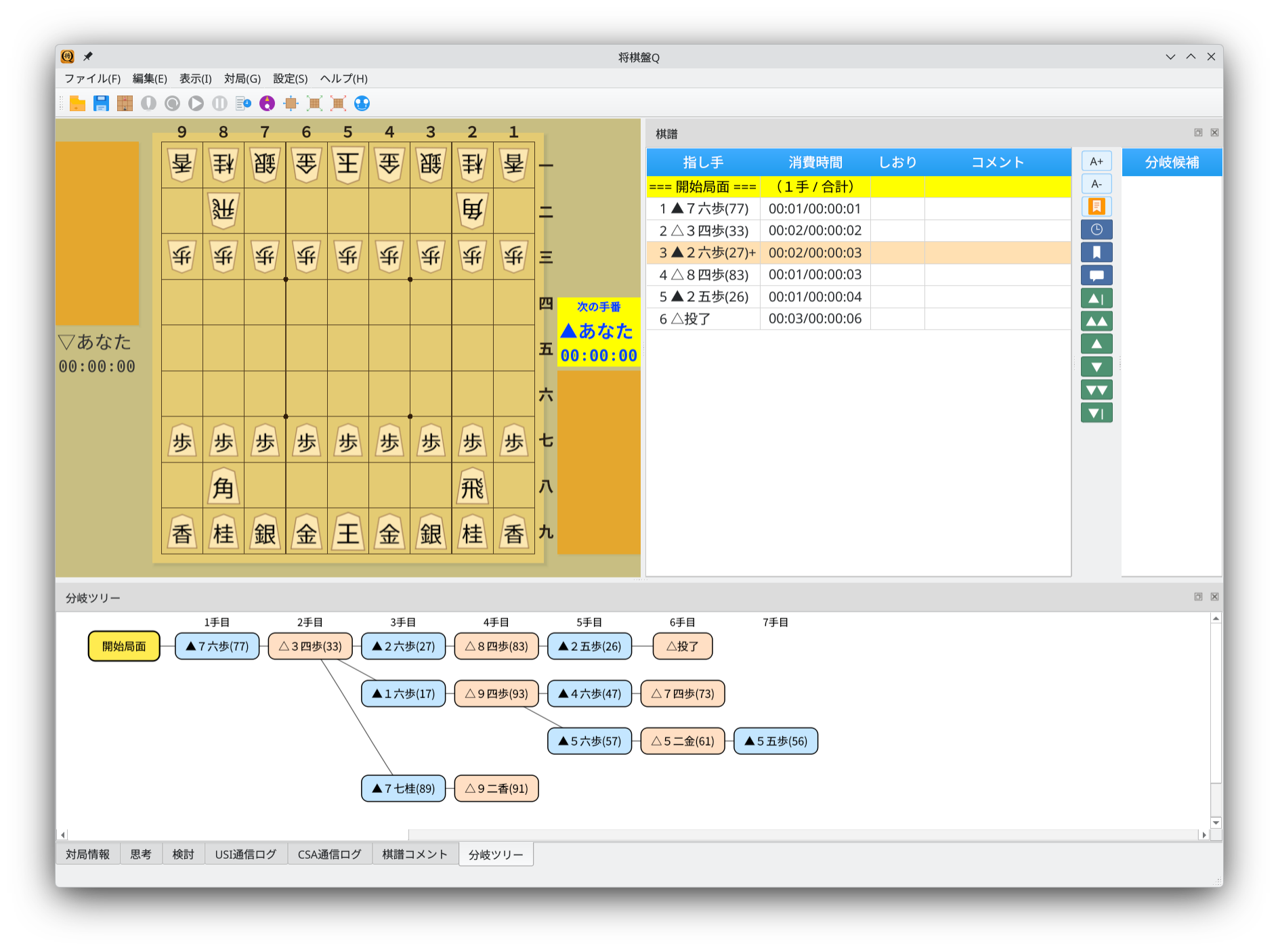This screenshot has width=1278, height=952.
Task: Toggle the orange bookmark display button
Action: pyautogui.click(x=1096, y=207)
